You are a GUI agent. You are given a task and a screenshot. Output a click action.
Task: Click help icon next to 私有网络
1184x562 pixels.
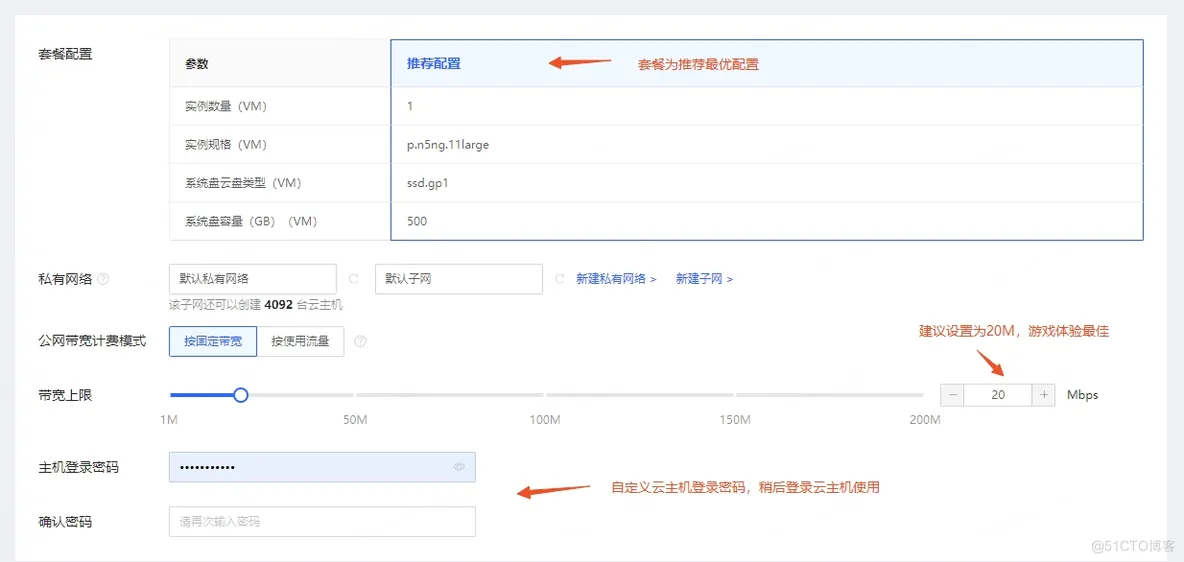[103, 279]
